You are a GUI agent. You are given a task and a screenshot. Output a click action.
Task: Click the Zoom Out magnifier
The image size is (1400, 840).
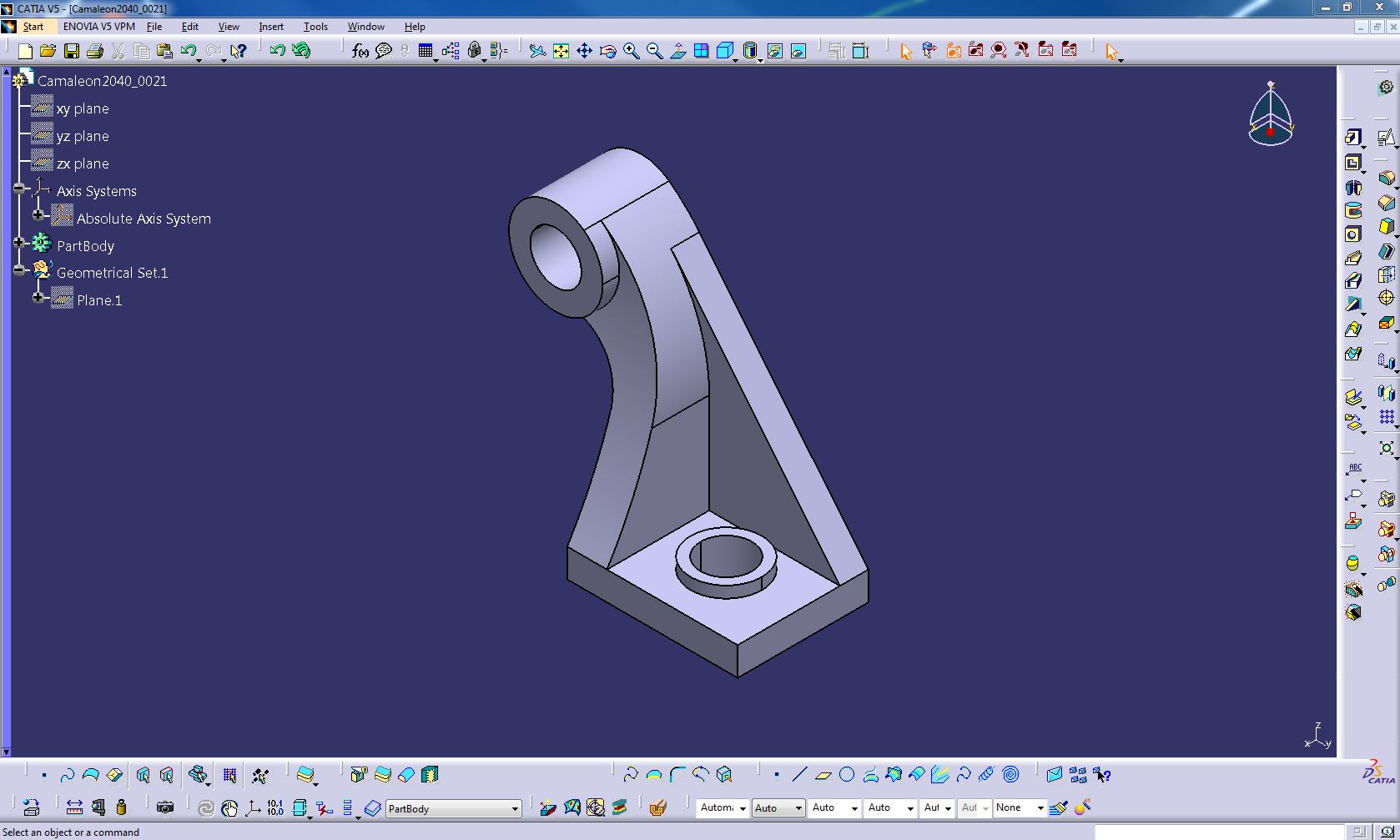654,51
